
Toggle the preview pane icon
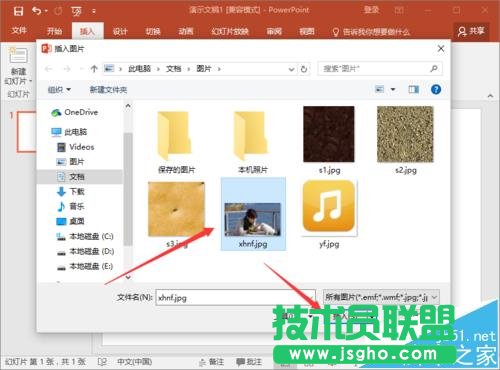click(x=414, y=89)
